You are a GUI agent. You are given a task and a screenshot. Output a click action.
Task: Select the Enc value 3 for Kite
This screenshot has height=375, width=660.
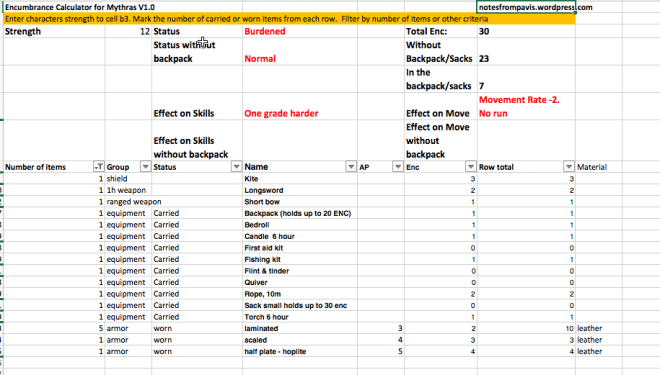(441, 179)
